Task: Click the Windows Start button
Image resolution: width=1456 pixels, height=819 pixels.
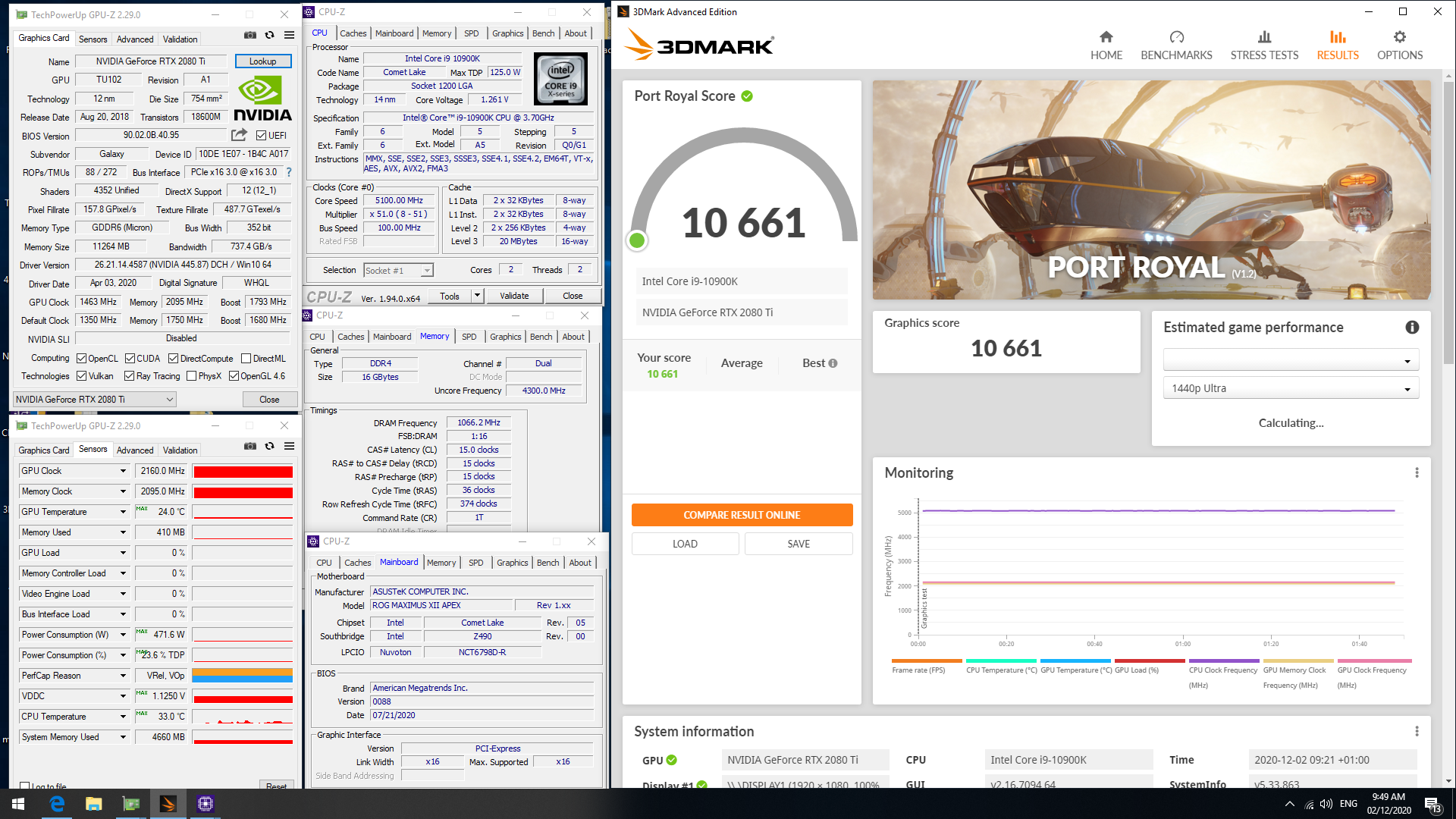Action: [x=18, y=804]
